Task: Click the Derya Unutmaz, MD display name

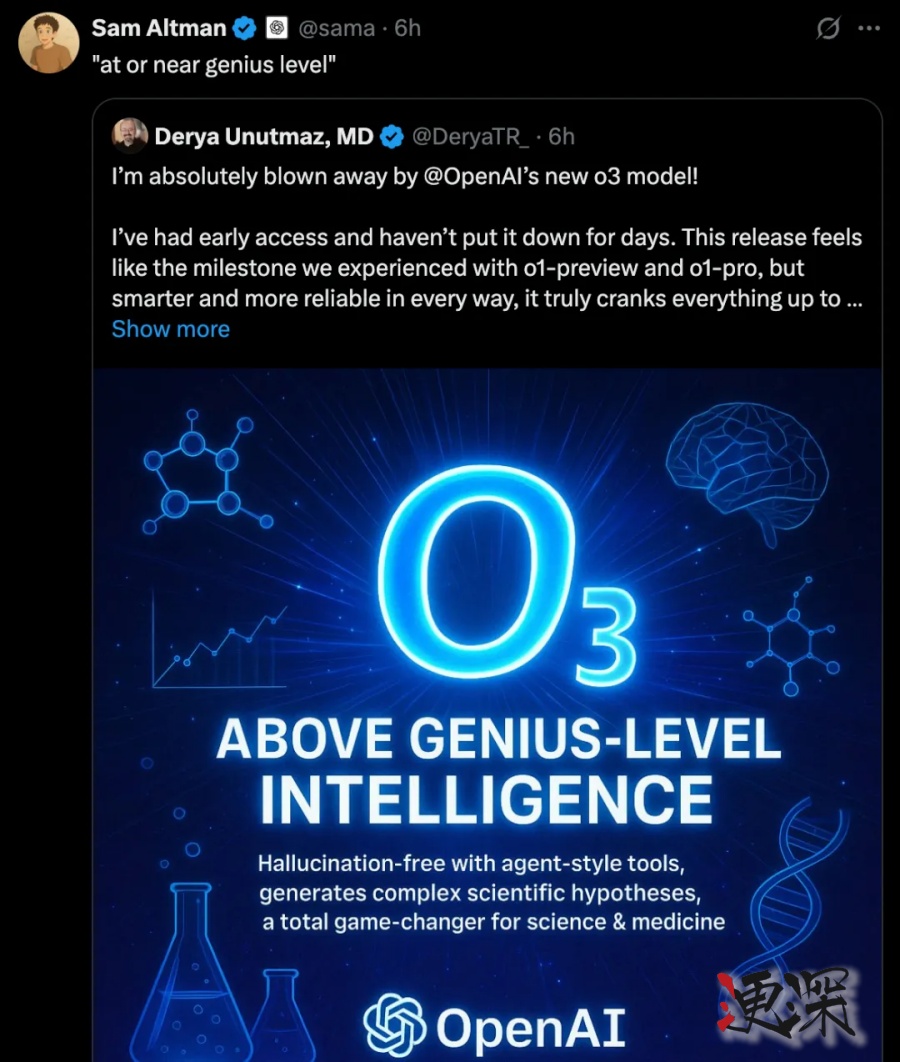Action: pos(263,136)
